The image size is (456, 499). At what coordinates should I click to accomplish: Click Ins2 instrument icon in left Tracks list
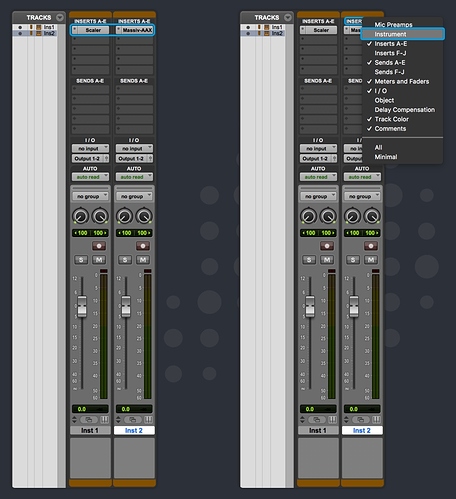(x=39, y=33)
